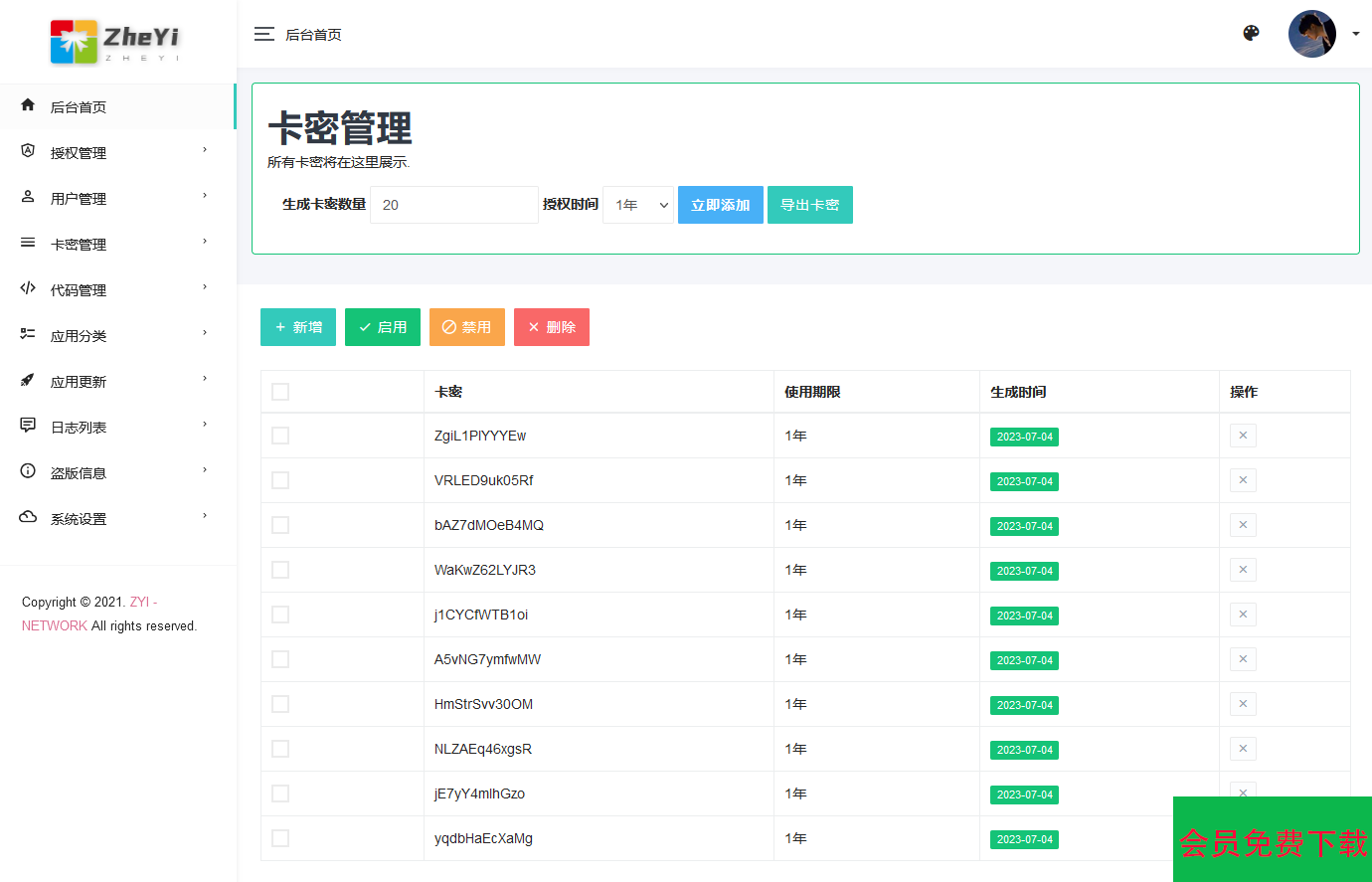The width and height of the screenshot is (1372, 882).
Task: Open the theme color palette icon
Action: point(1251,33)
